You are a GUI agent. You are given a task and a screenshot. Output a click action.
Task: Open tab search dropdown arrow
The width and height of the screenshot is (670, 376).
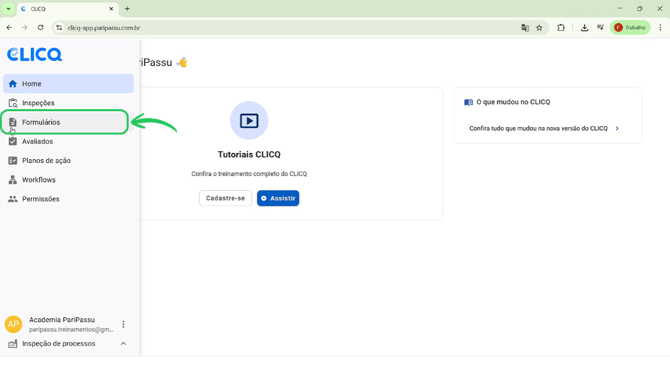point(8,9)
